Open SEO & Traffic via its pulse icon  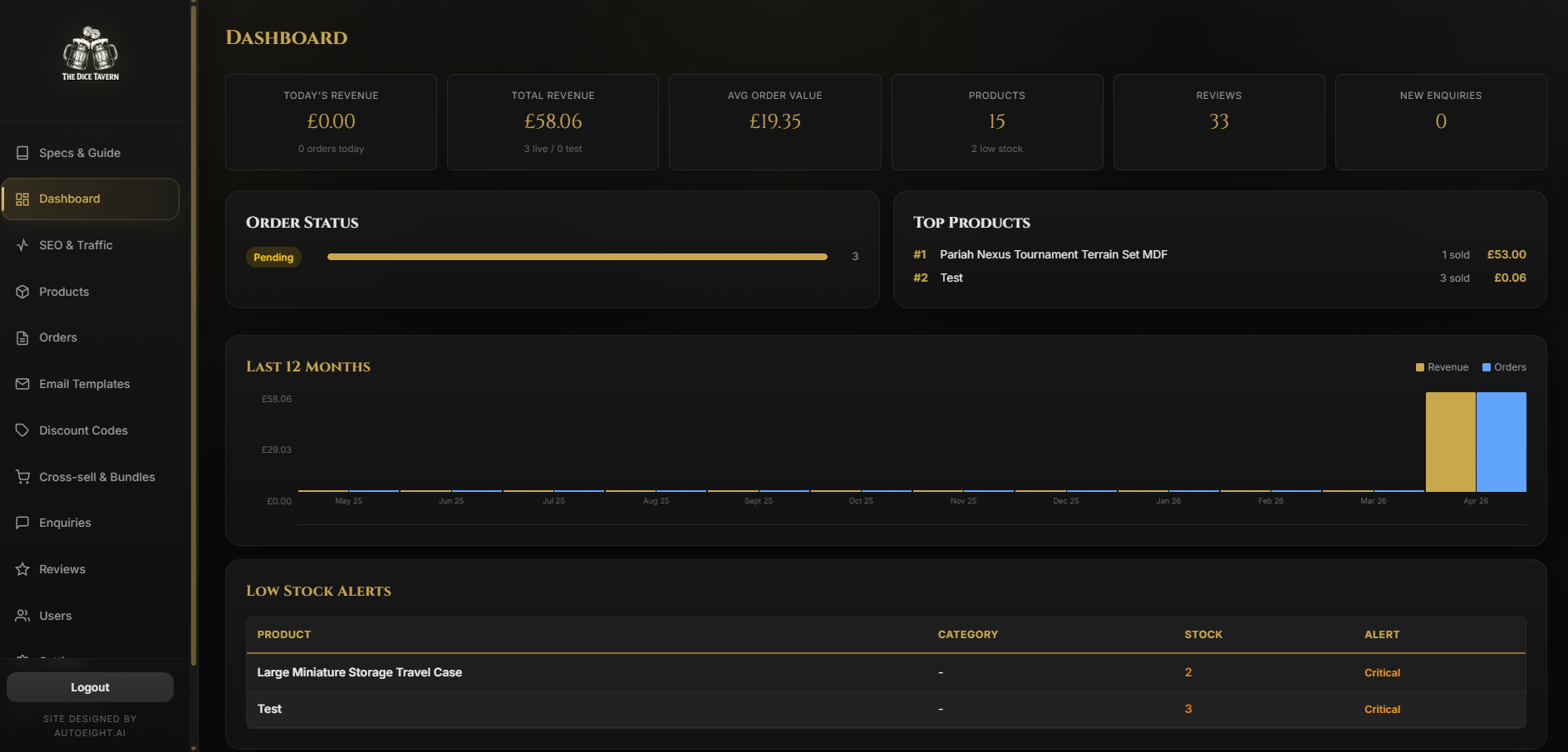point(22,245)
